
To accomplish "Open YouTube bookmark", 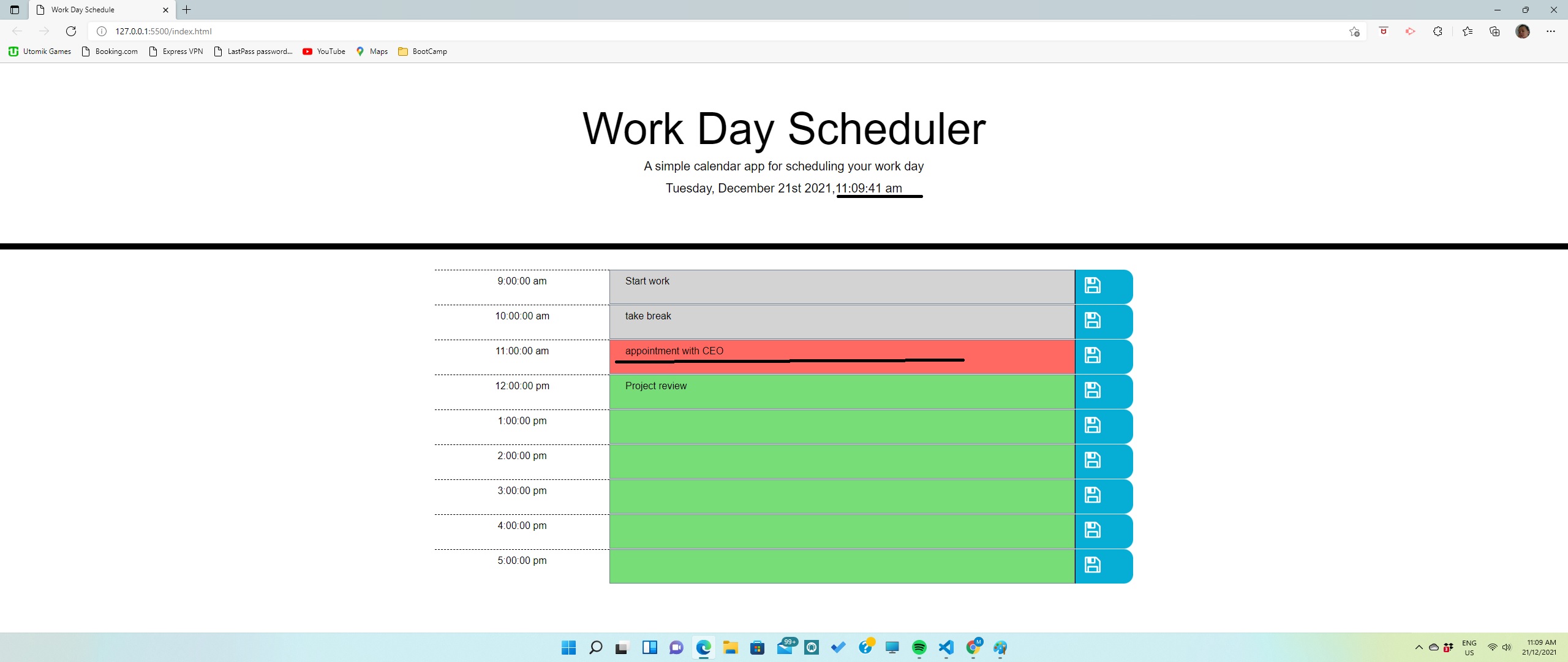I will pos(324,51).
